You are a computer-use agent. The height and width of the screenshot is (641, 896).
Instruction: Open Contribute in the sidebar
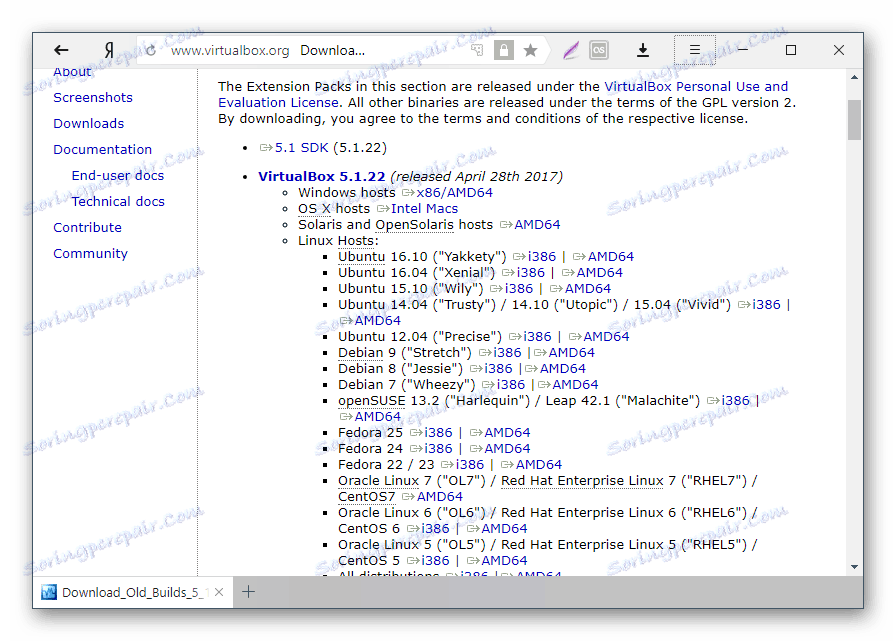[87, 227]
